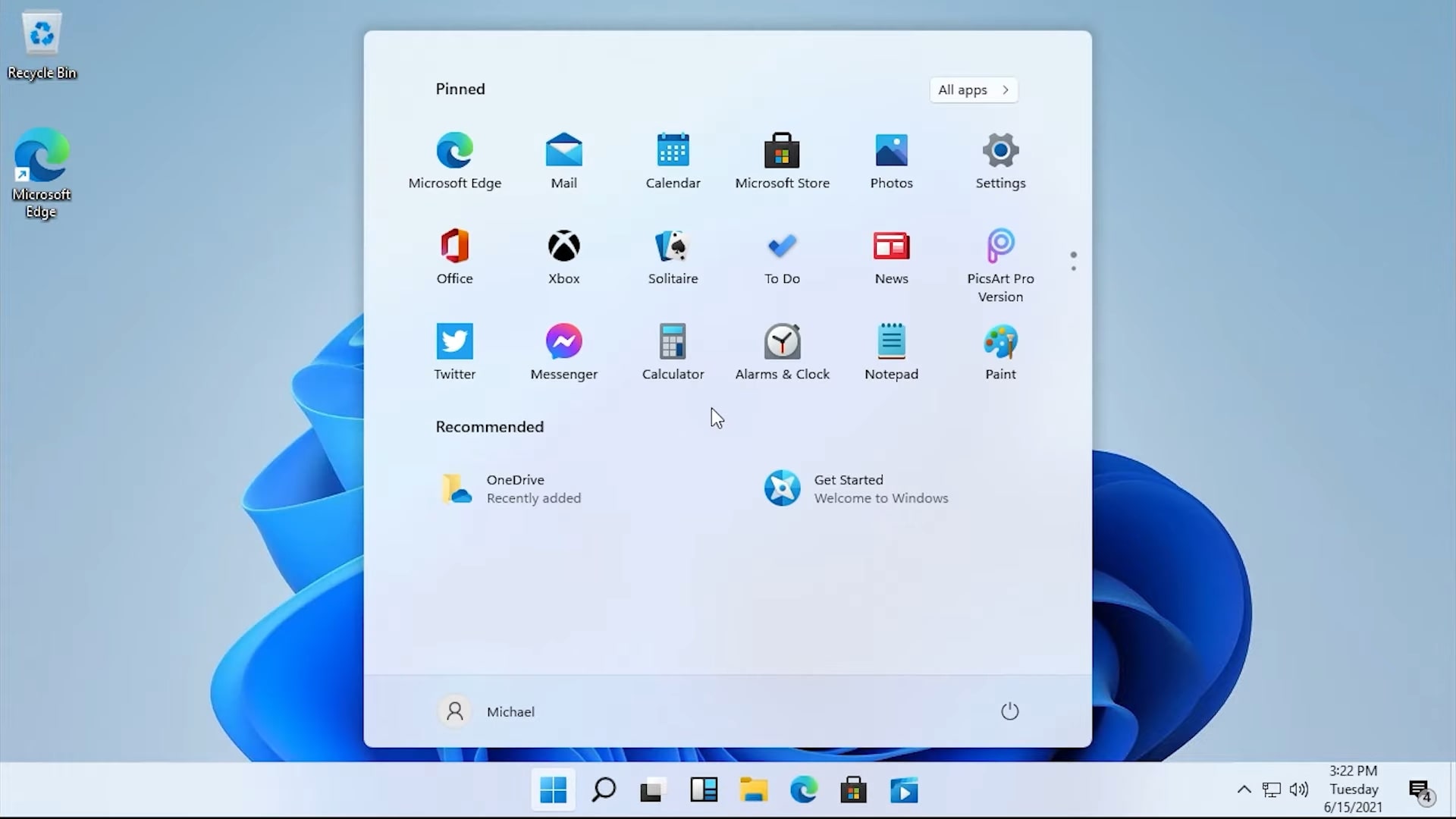The image size is (1456, 819).
Task: Click the taskbar clock display
Action: (1354, 789)
